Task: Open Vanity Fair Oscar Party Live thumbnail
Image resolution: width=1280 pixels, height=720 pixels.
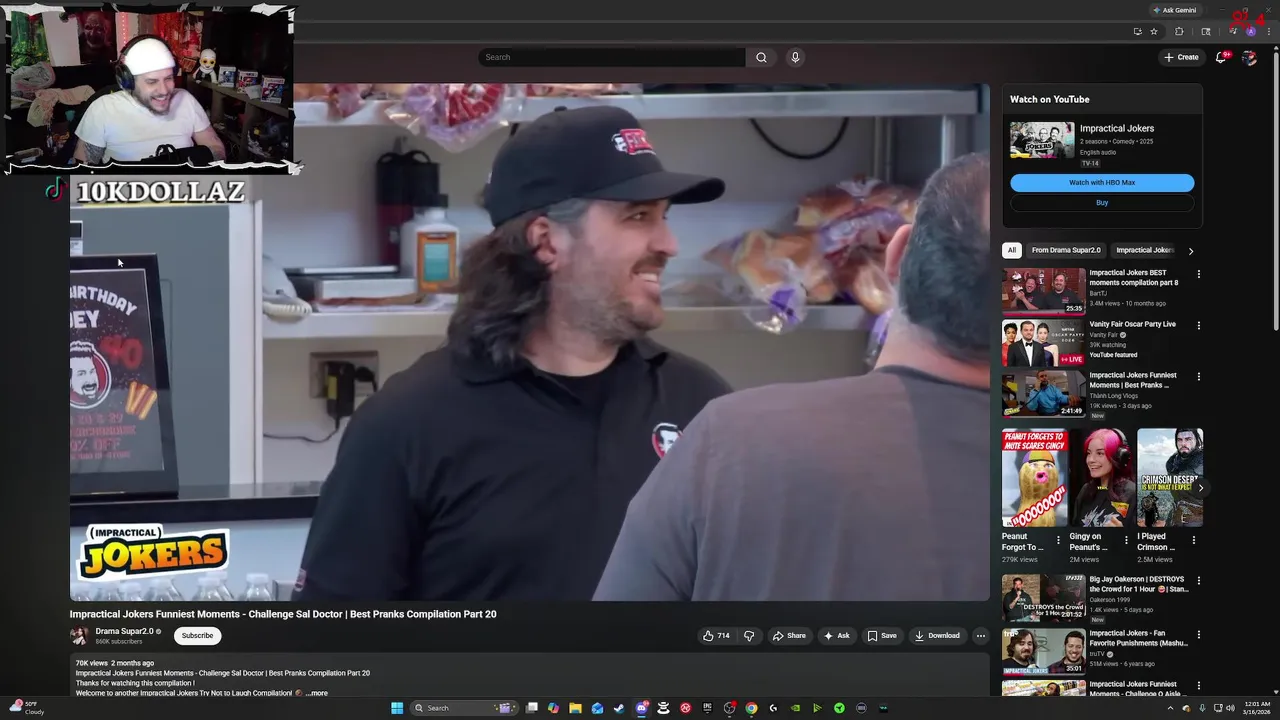Action: click(x=1043, y=343)
